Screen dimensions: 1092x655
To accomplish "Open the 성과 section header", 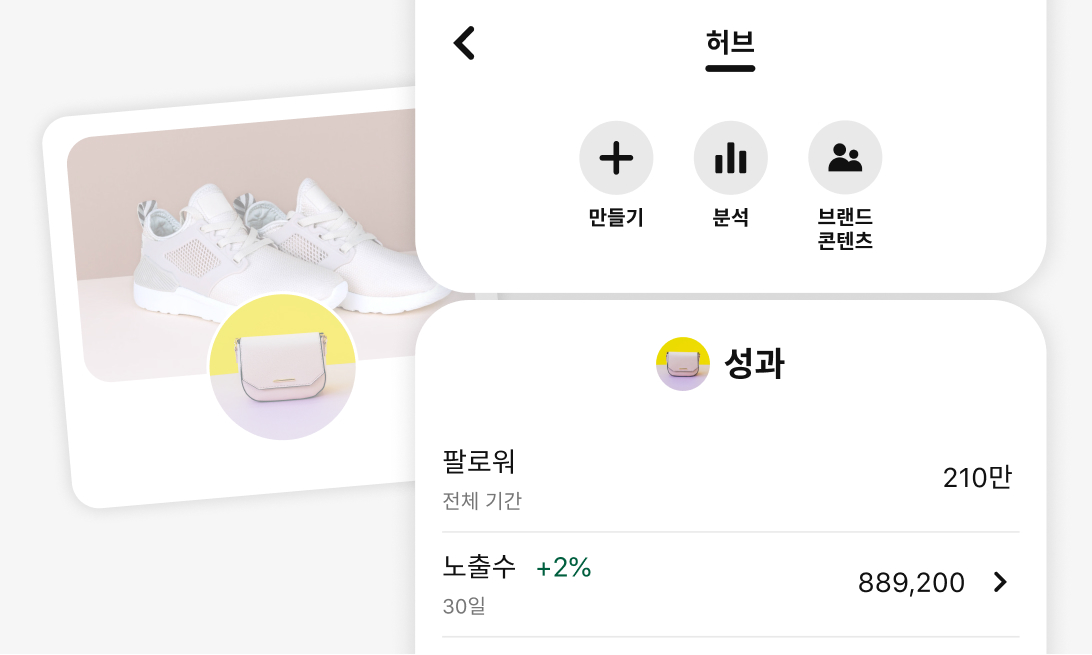I will click(x=757, y=363).
